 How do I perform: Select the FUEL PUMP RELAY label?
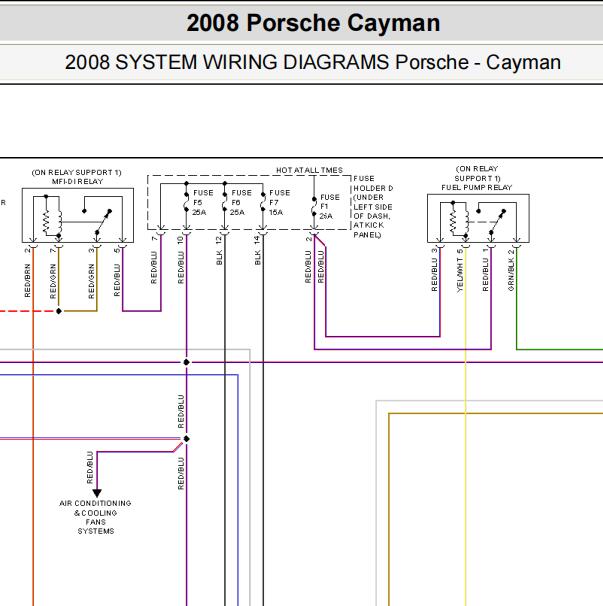477,187
